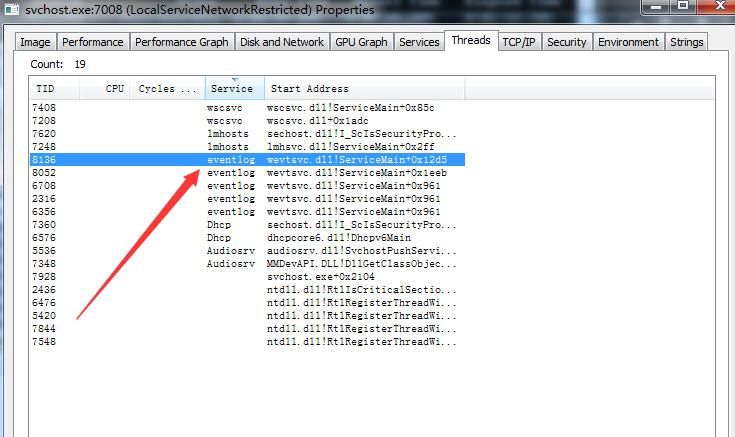Open the Environment tab
The image size is (735, 437).
click(628, 42)
